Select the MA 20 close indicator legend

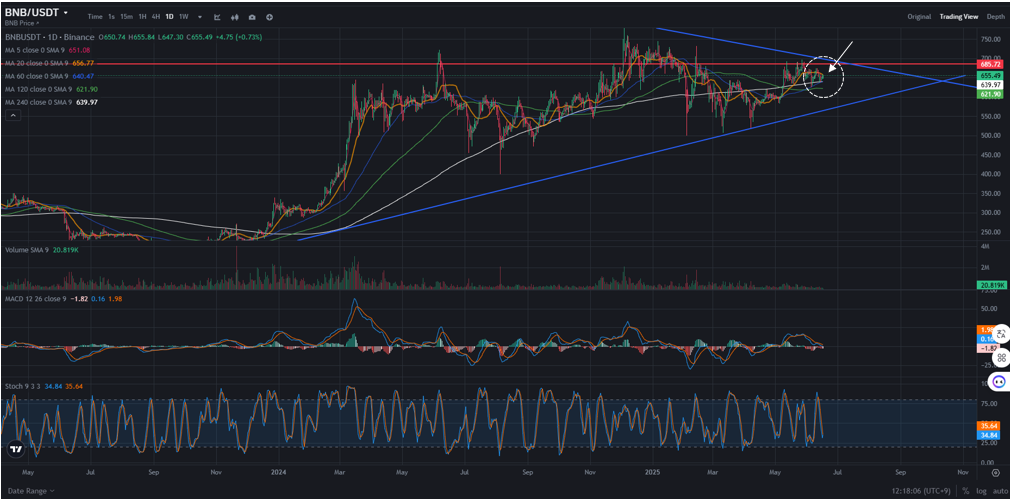coord(50,63)
